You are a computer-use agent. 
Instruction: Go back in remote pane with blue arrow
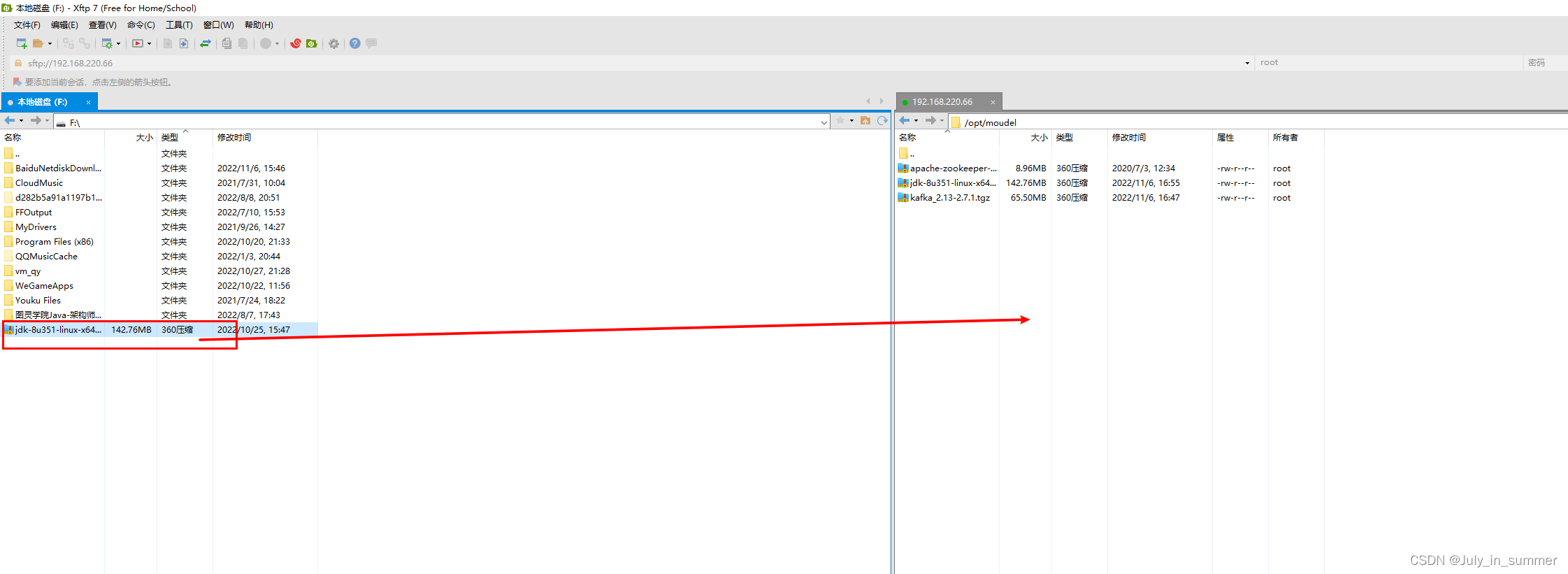pos(905,120)
